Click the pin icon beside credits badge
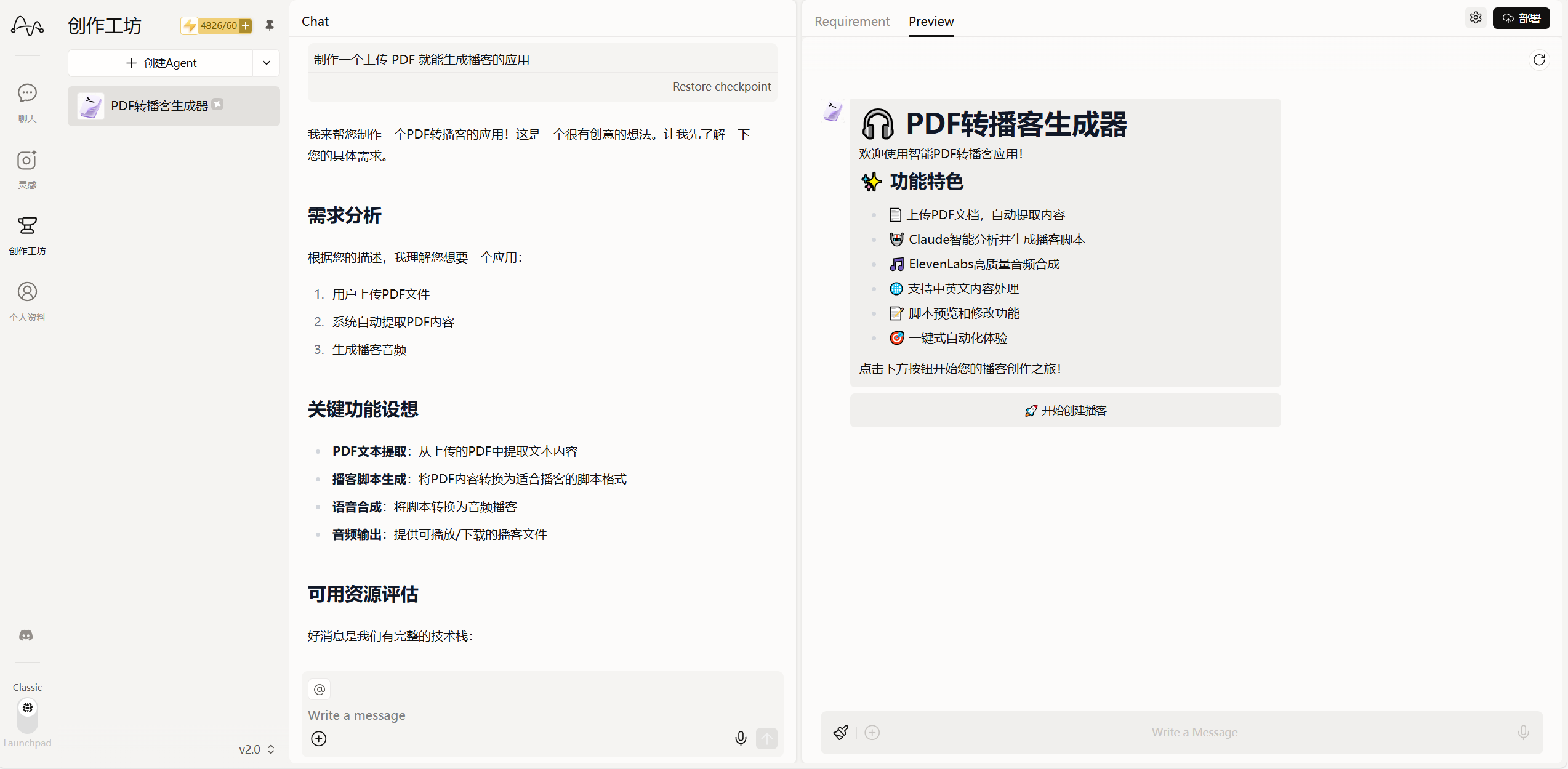 270,25
